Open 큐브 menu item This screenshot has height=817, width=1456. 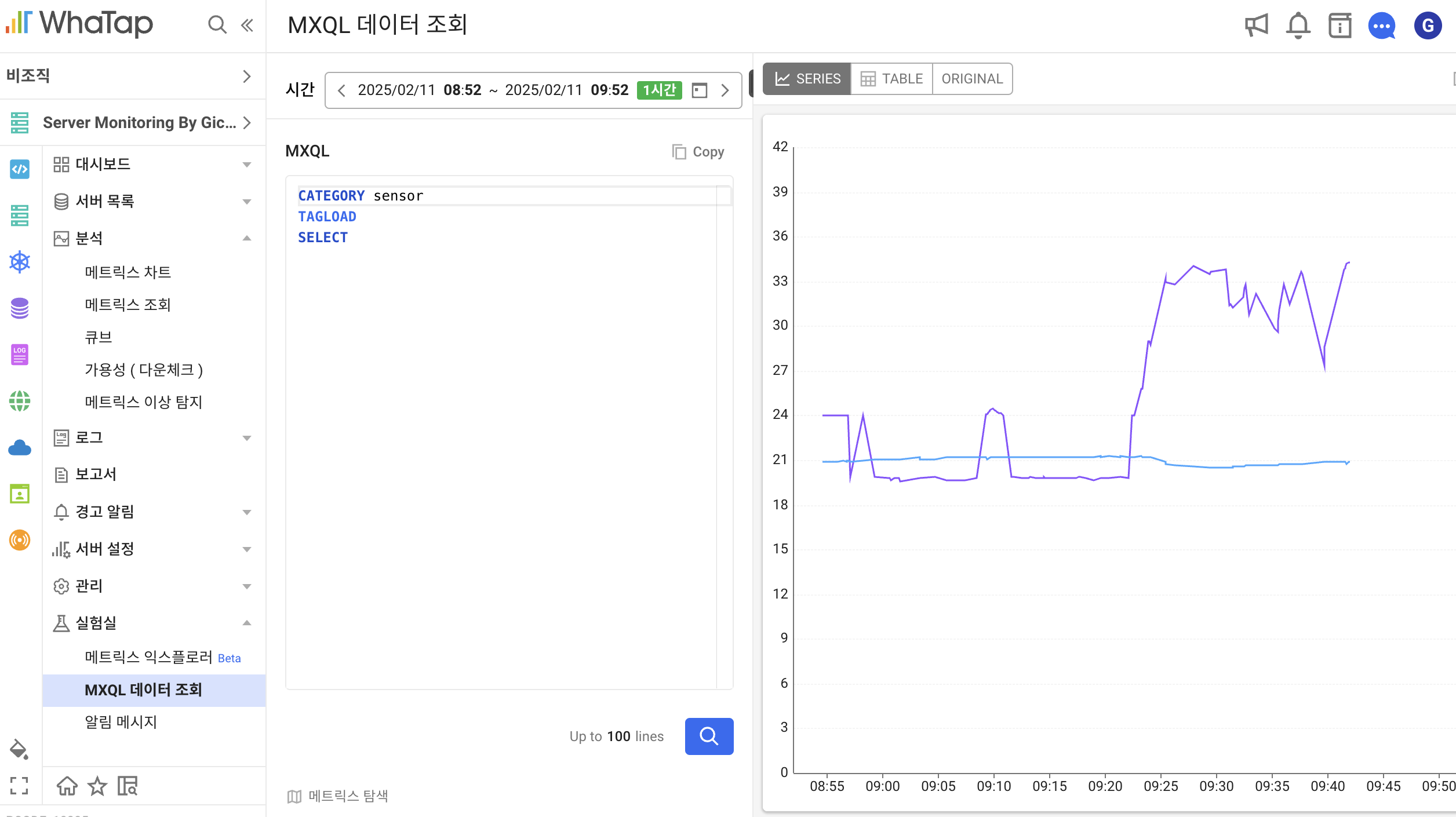pos(99,337)
